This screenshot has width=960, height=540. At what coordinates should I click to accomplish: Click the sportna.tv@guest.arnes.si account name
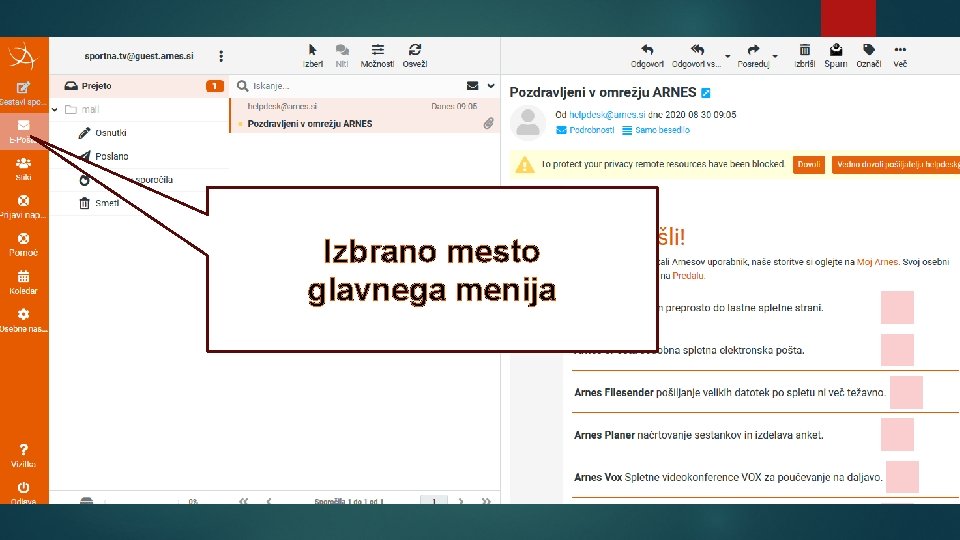click(x=139, y=56)
